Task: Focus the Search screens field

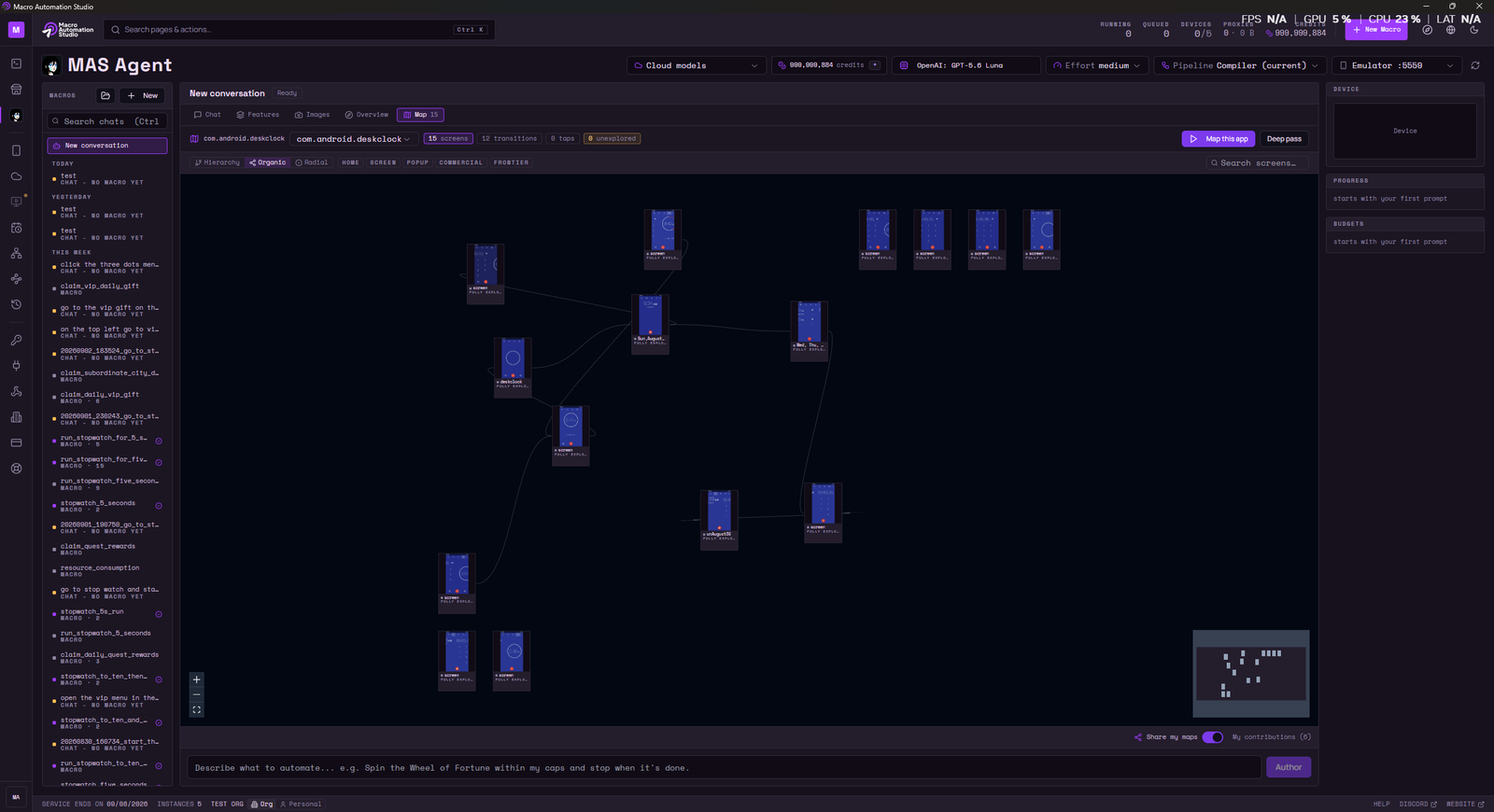Action: [1257, 163]
